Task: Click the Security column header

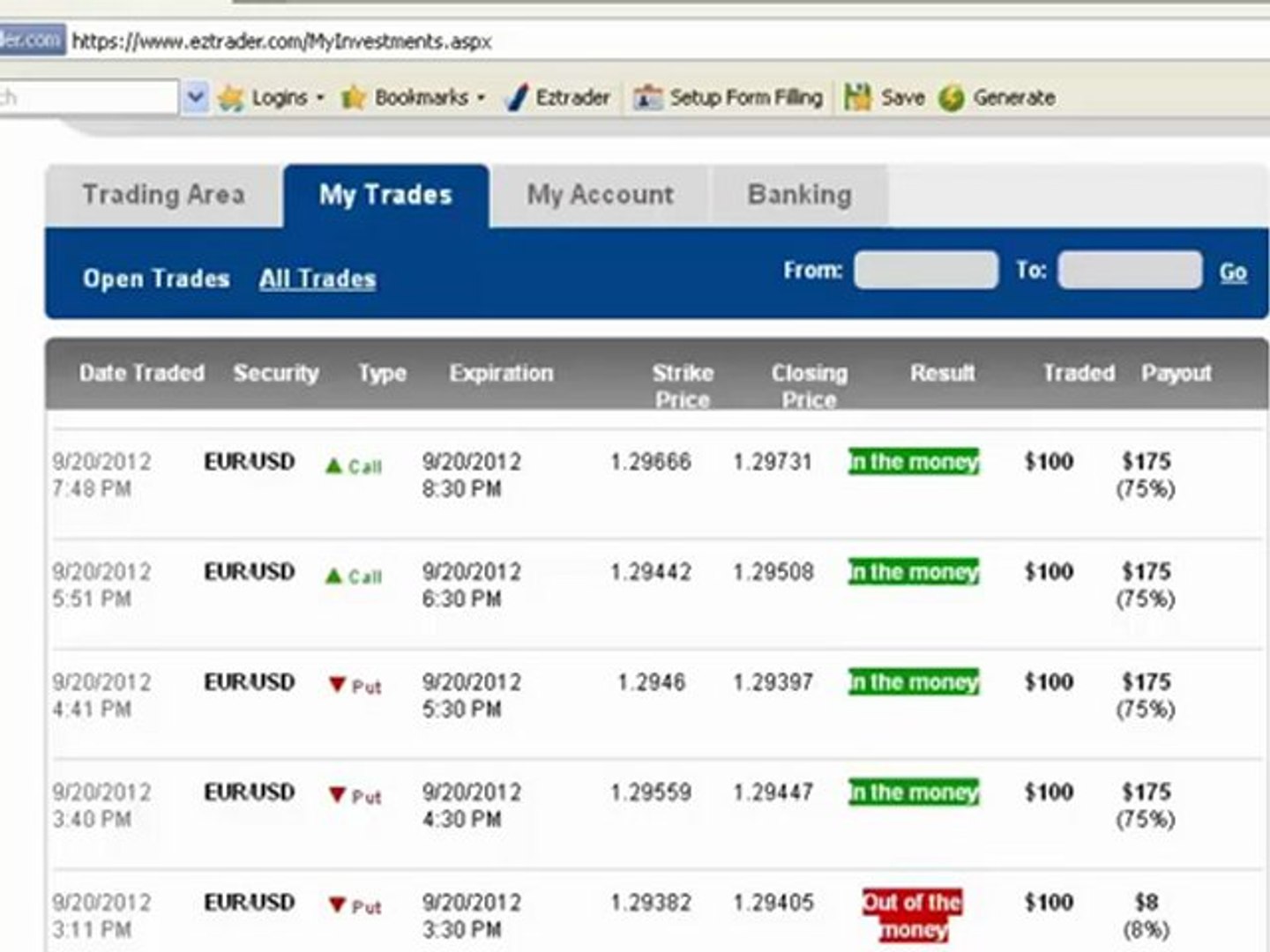Action: click(x=276, y=373)
